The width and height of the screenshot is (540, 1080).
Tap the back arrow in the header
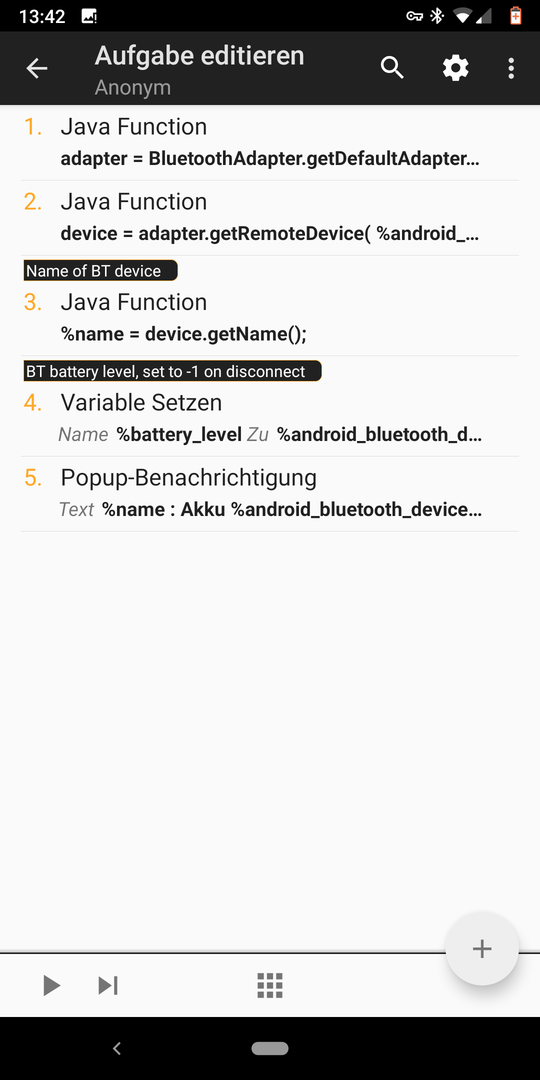37,68
